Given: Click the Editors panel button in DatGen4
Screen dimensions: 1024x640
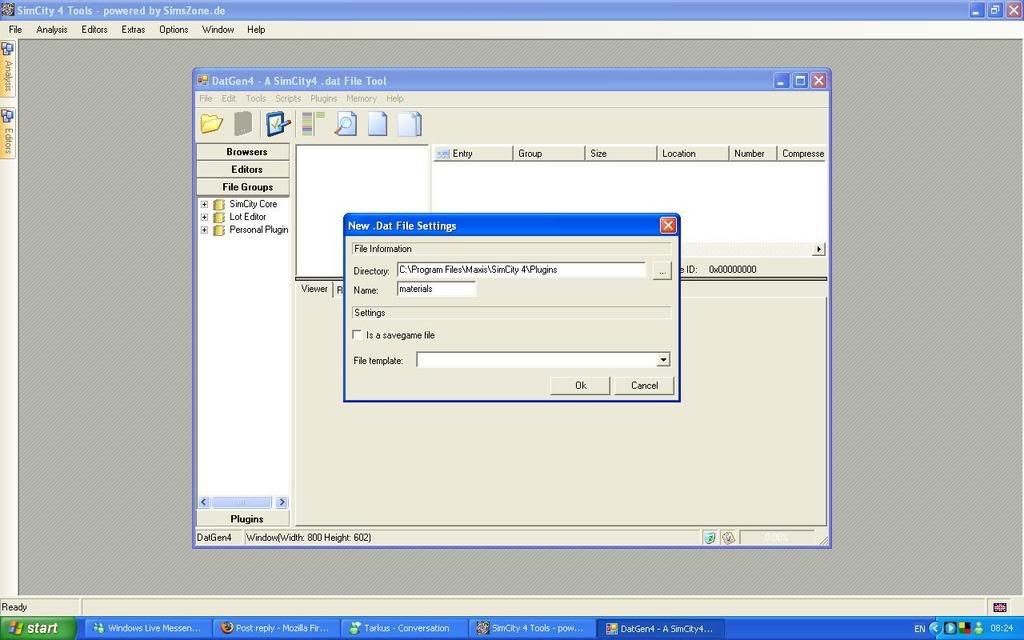Looking at the screenshot, I should pyautogui.click(x=243, y=169).
